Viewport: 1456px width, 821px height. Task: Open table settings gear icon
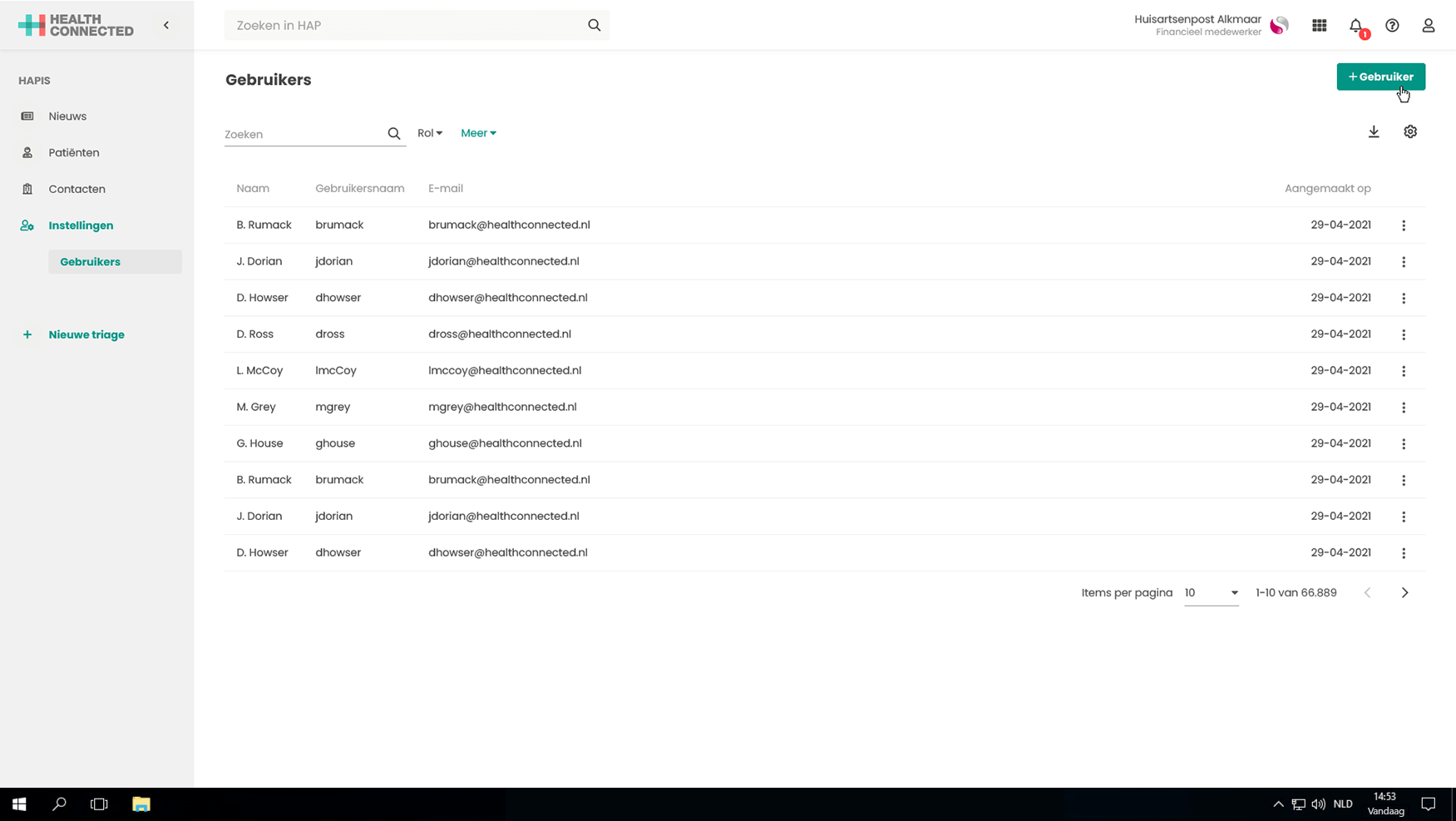coord(1410,132)
